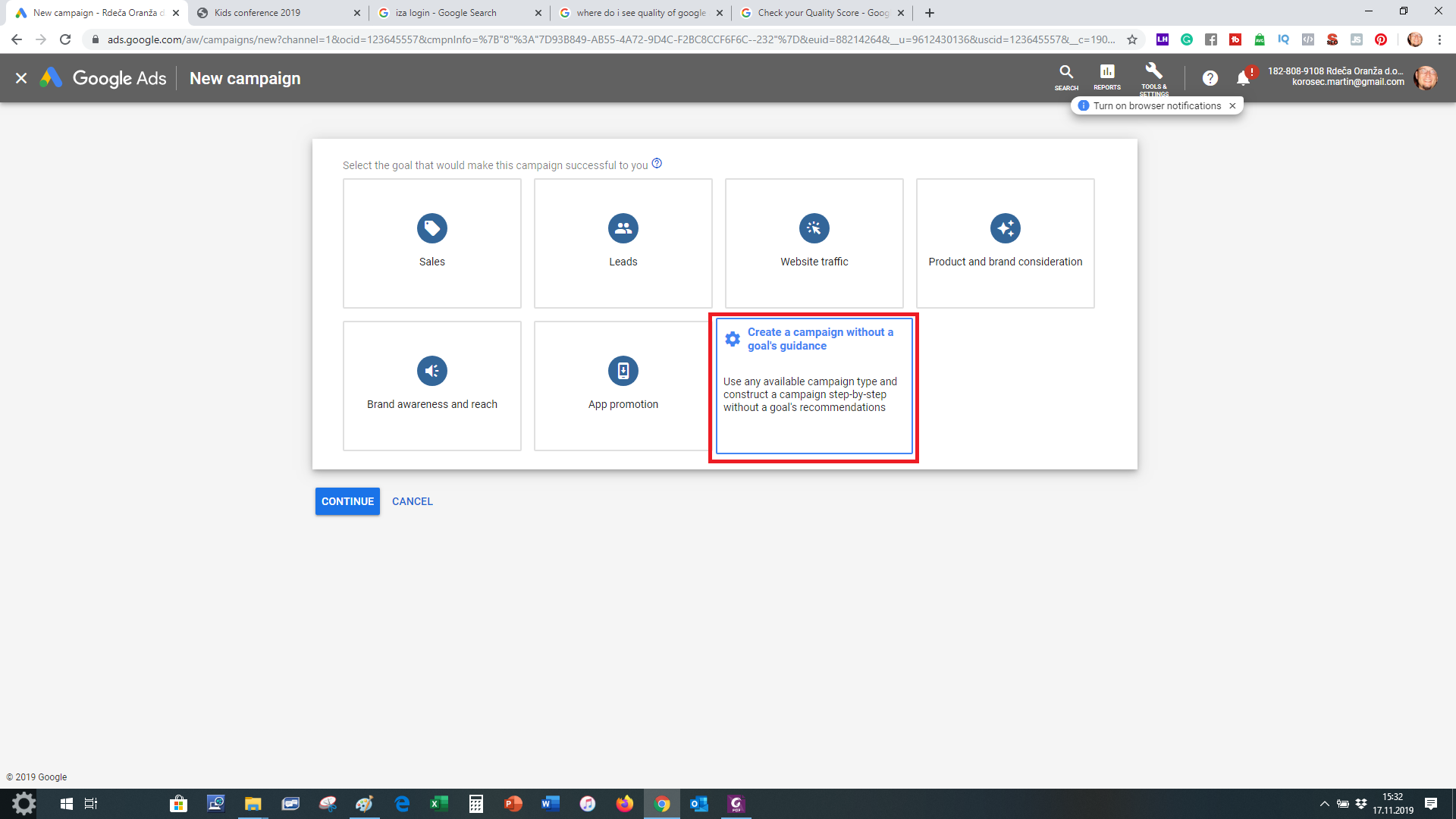1456x819 pixels.
Task: Choose Brand awareness and reach megaphone icon
Action: click(x=431, y=371)
